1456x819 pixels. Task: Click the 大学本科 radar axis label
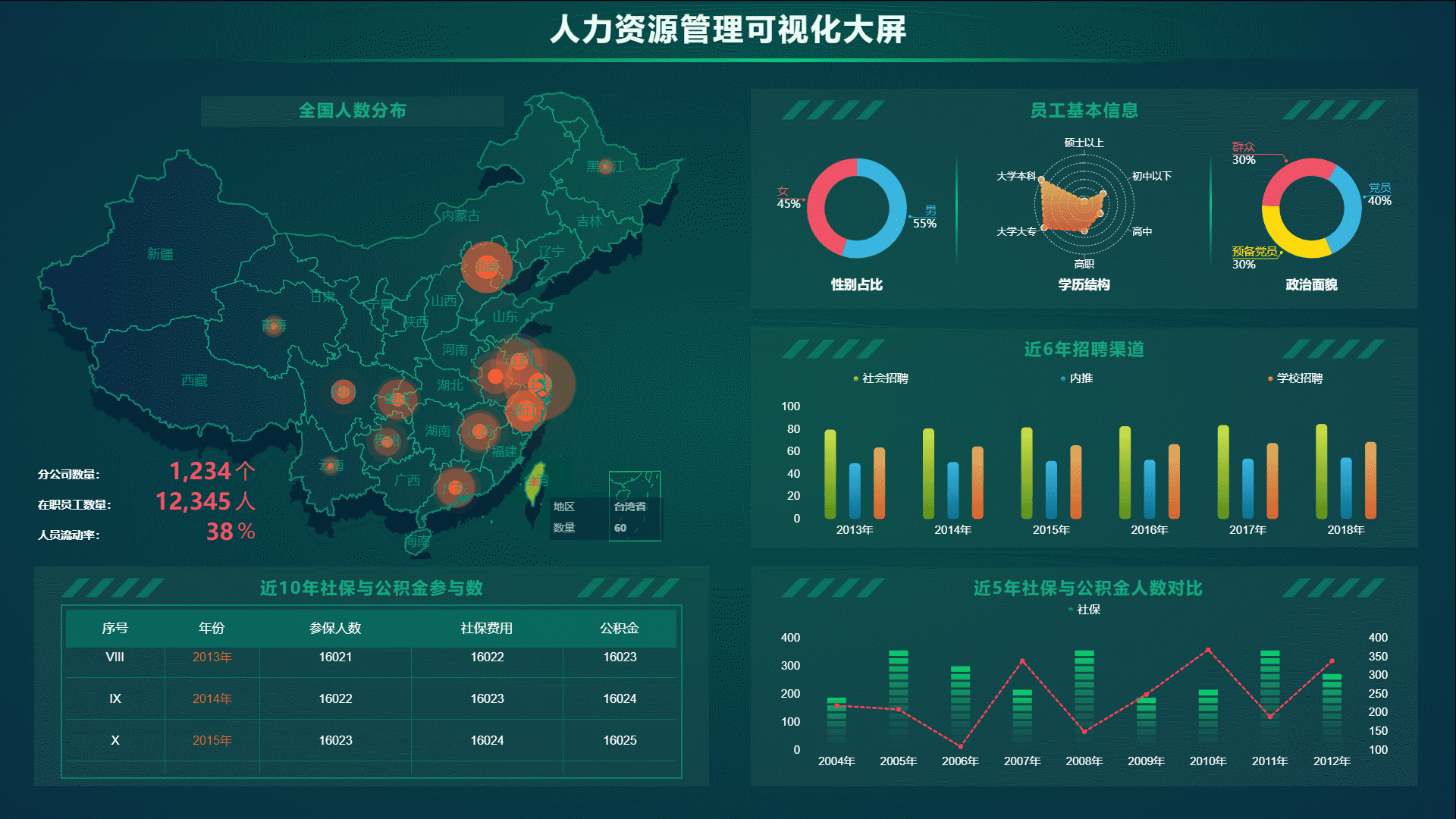click(x=1016, y=176)
